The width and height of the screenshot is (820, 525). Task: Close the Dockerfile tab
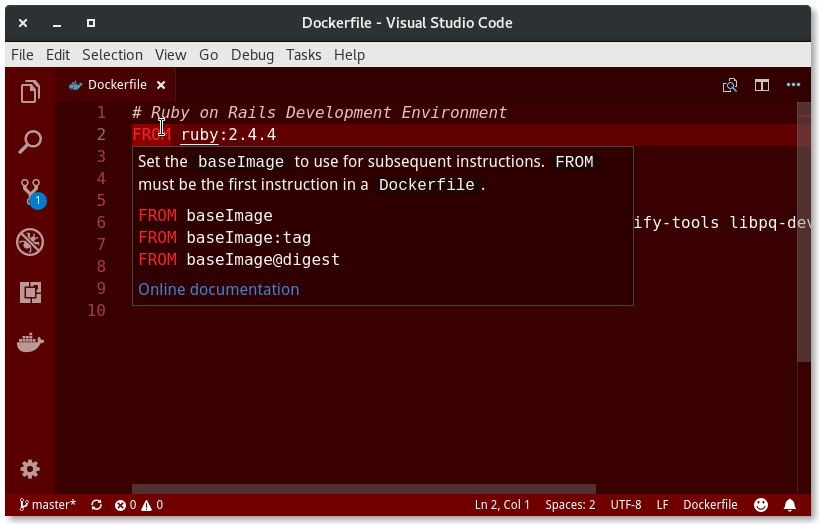[x=161, y=85]
